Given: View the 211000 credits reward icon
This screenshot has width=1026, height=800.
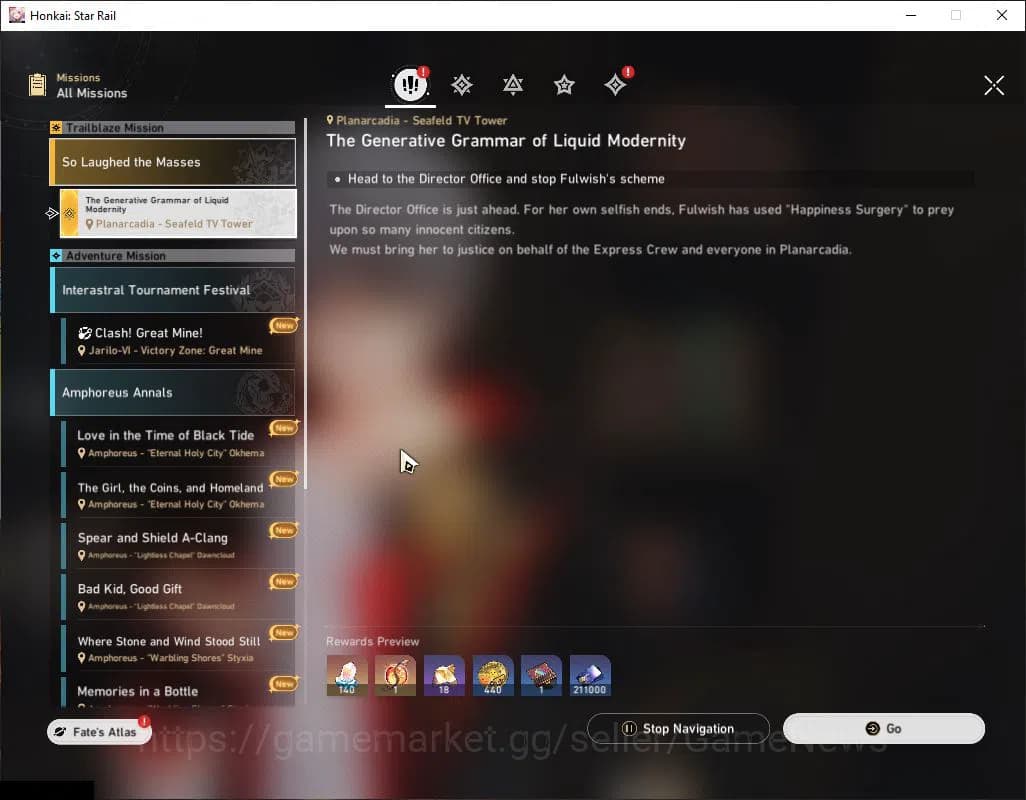Looking at the screenshot, I should pyautogui.click(x=590, y=675).
